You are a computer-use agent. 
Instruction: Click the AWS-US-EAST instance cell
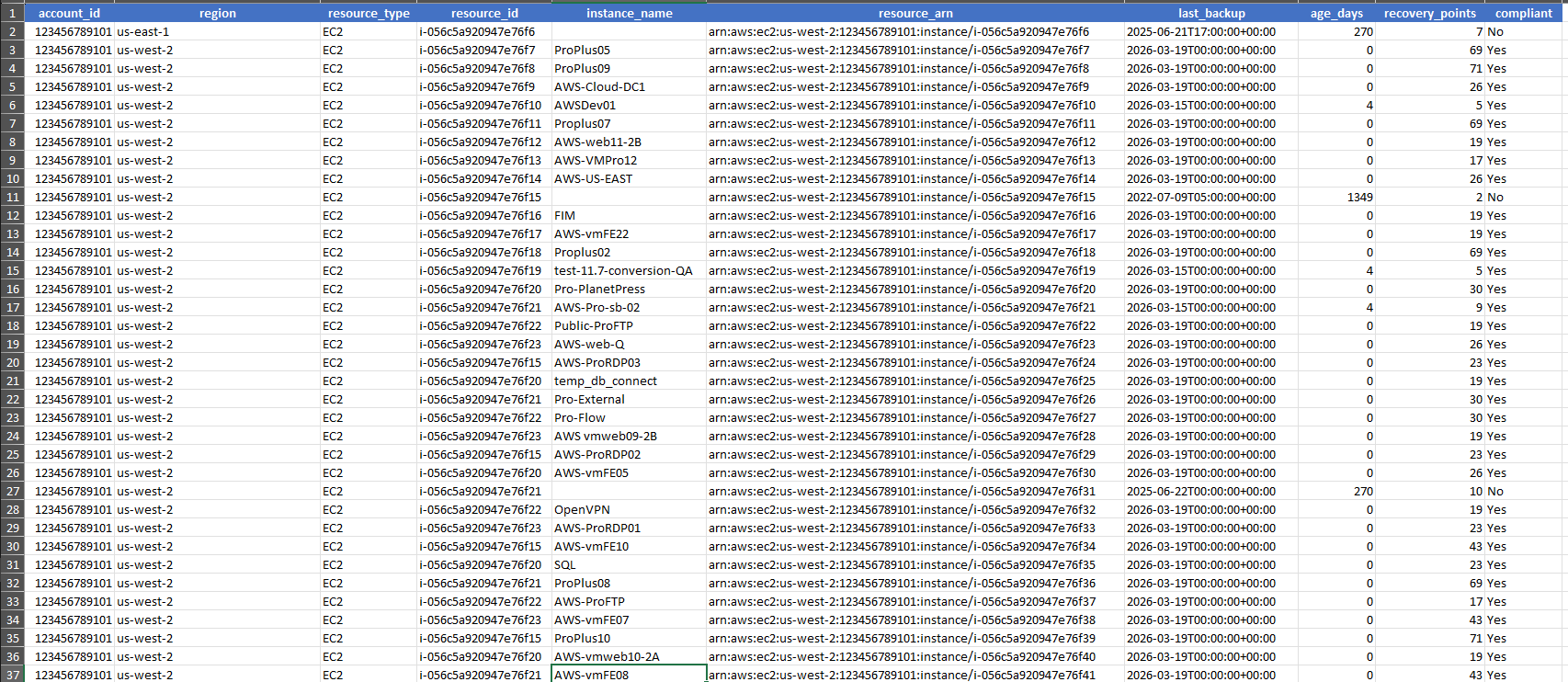pyautogui.click(x=629, y=178)
